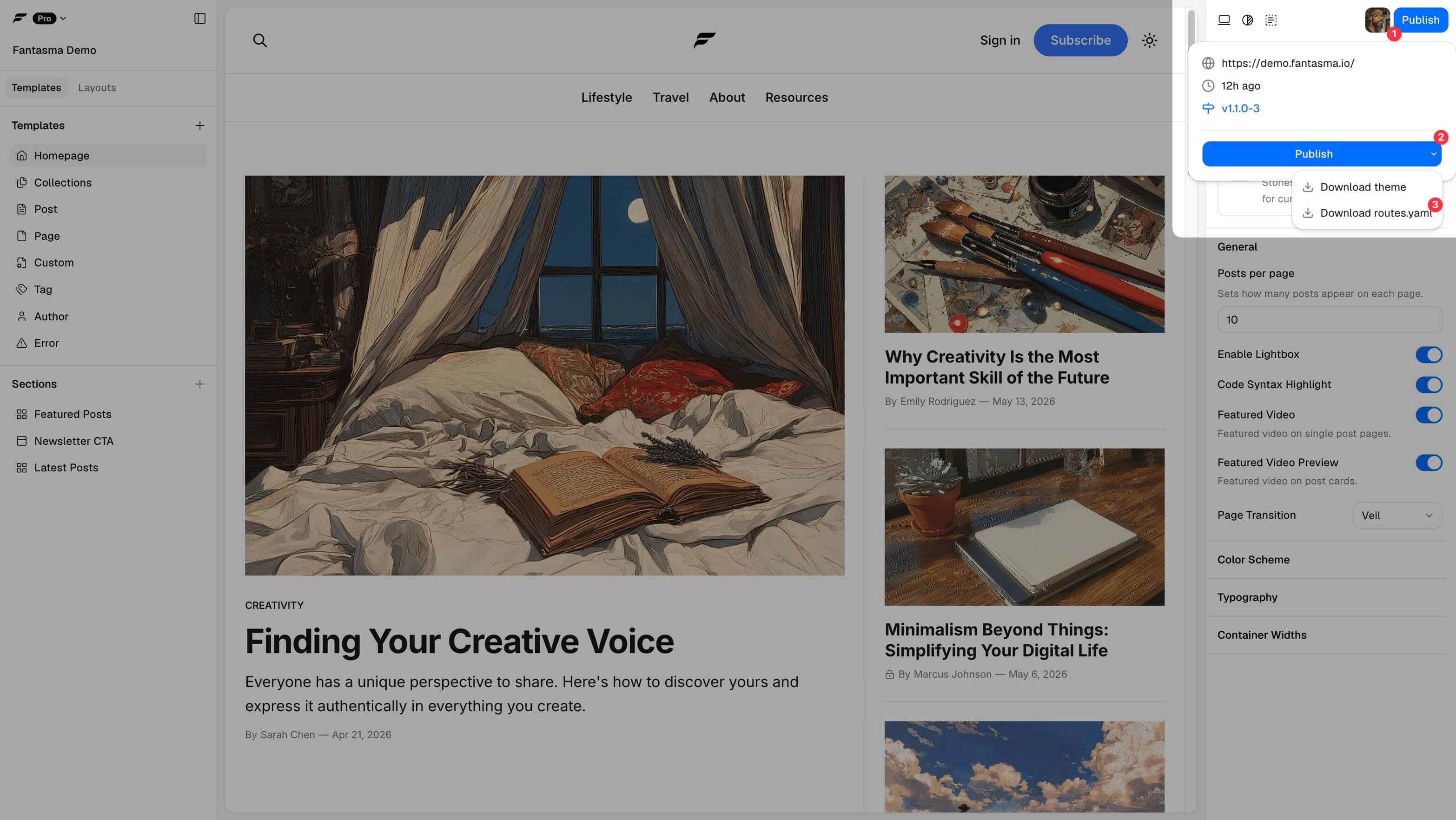Toggle the left sidebar panel icon
The width and height of the screenshot is (1456, 820).
point(199,19)
